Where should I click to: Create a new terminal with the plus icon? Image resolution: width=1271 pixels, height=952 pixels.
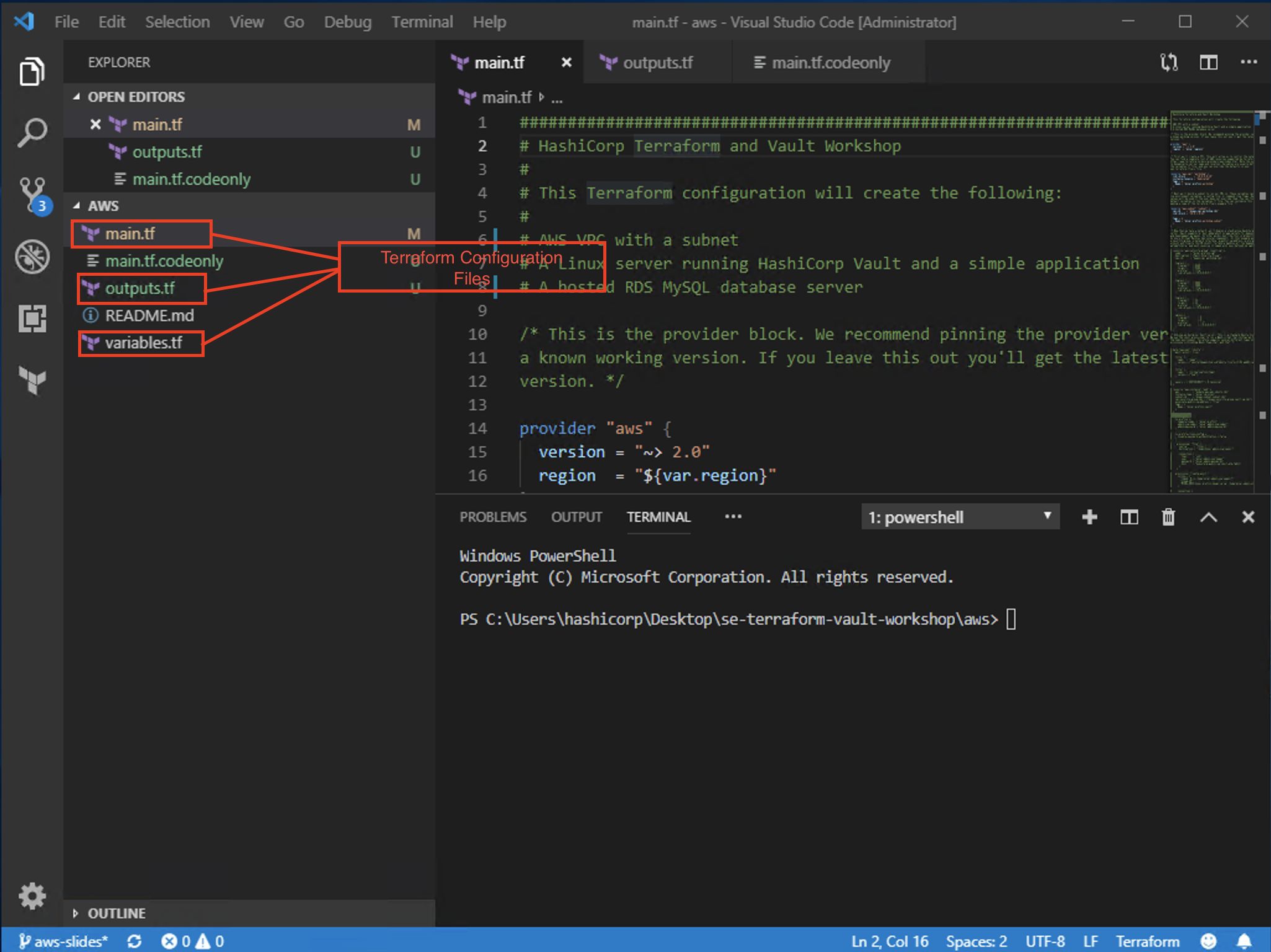pyautogui.click(x=1089, y=517)
